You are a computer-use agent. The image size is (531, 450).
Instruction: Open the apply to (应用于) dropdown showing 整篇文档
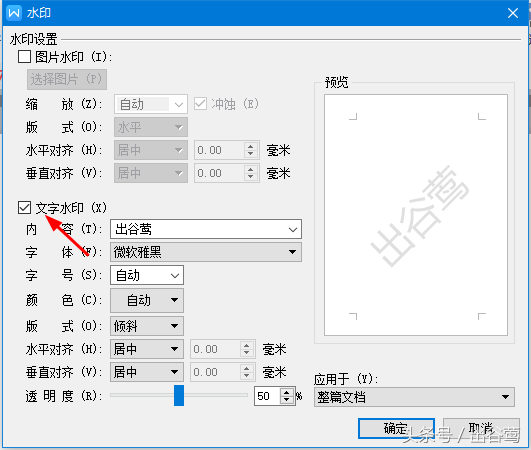[414, 397]
